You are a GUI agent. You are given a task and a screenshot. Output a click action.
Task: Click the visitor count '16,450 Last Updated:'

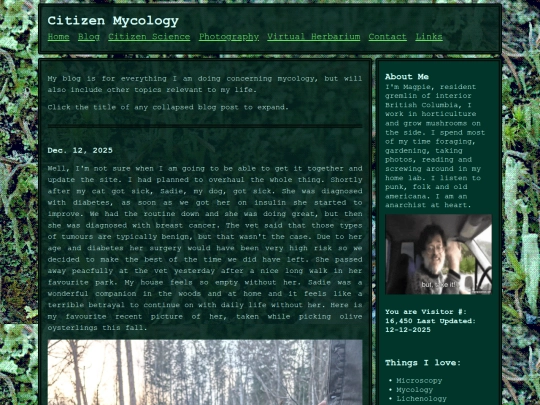tap(430, 321)
